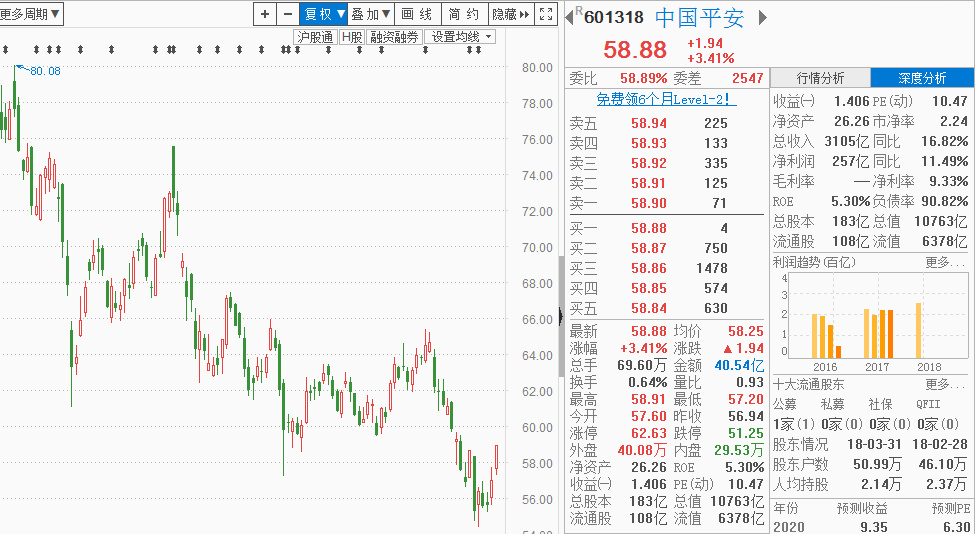This screenshot has width=975, height=534.
Task: Click the 委差 value 2547
Action: click(747, 78)
